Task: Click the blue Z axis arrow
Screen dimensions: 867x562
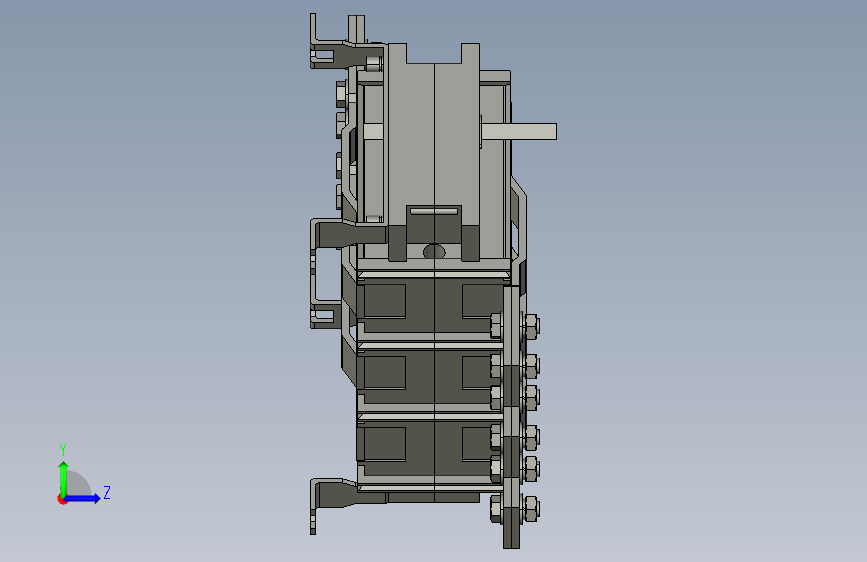Action: click(82, 498)
